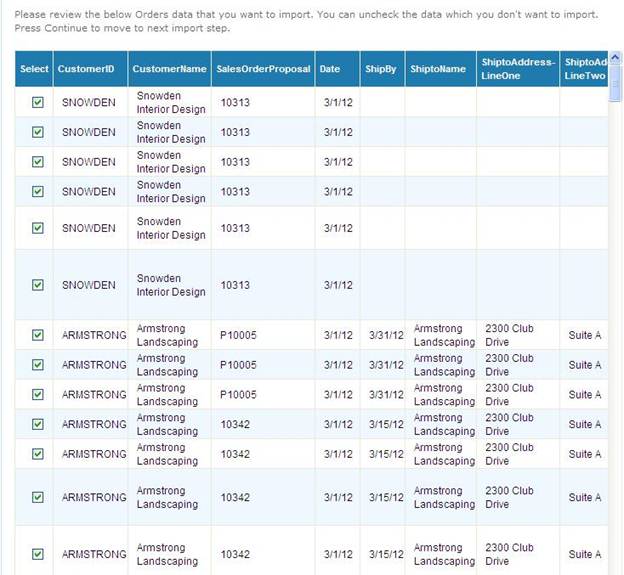Toggle the second ARMSTRONG 10342 row checkbox
This screenshot has width=624, height=575.
click(38, 454)
